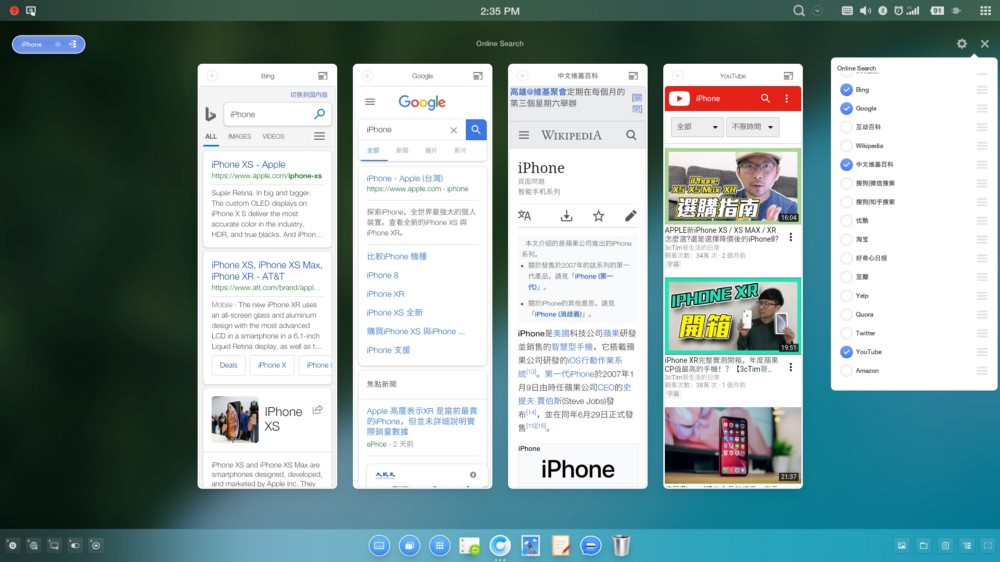This screenshot has height=562, width=1000.
Task: Click the YouTube search icon
Action: [765, 98]
